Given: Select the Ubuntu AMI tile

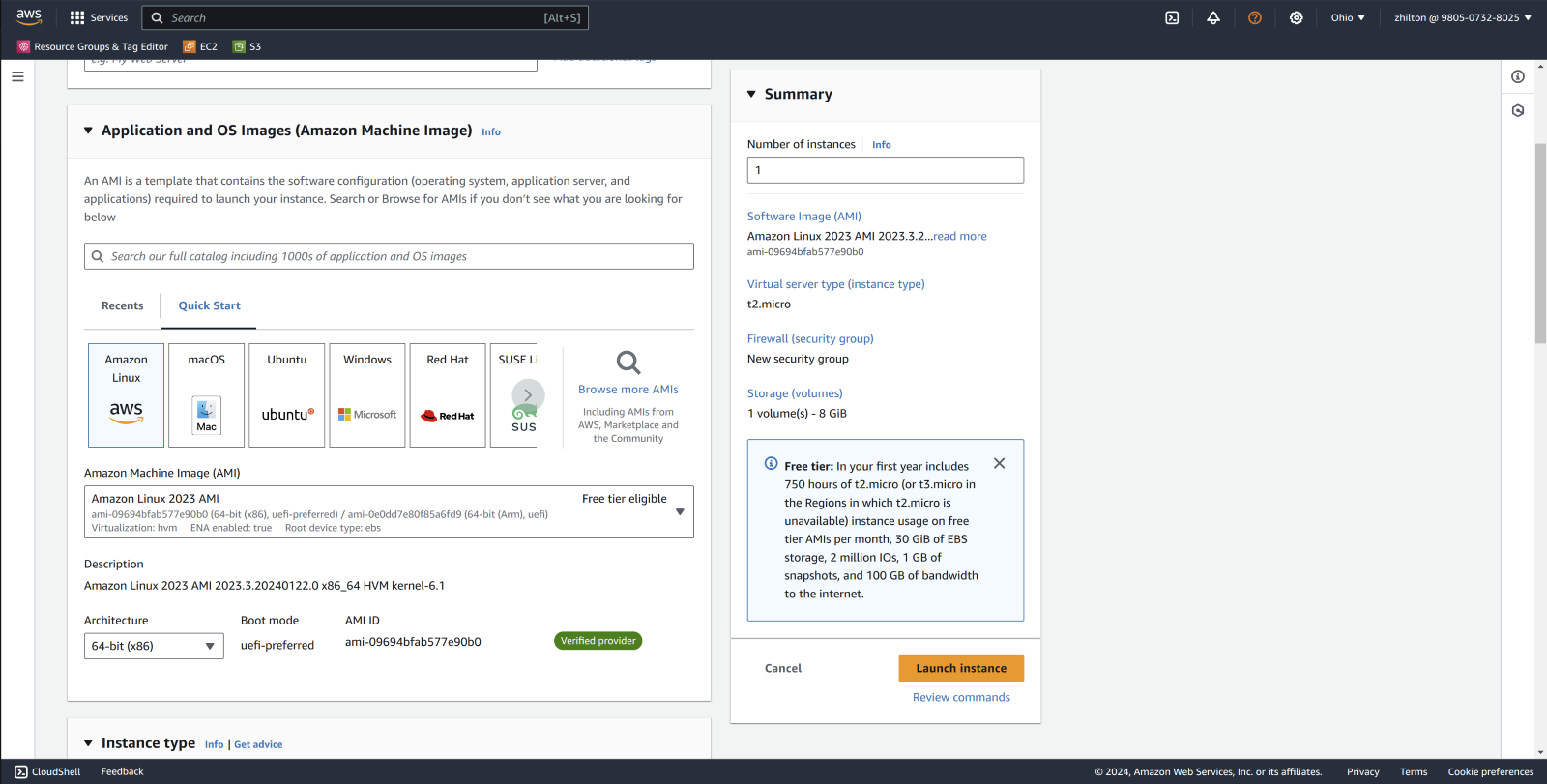Looking at the screenshot, I should click(x=287, y=395).
